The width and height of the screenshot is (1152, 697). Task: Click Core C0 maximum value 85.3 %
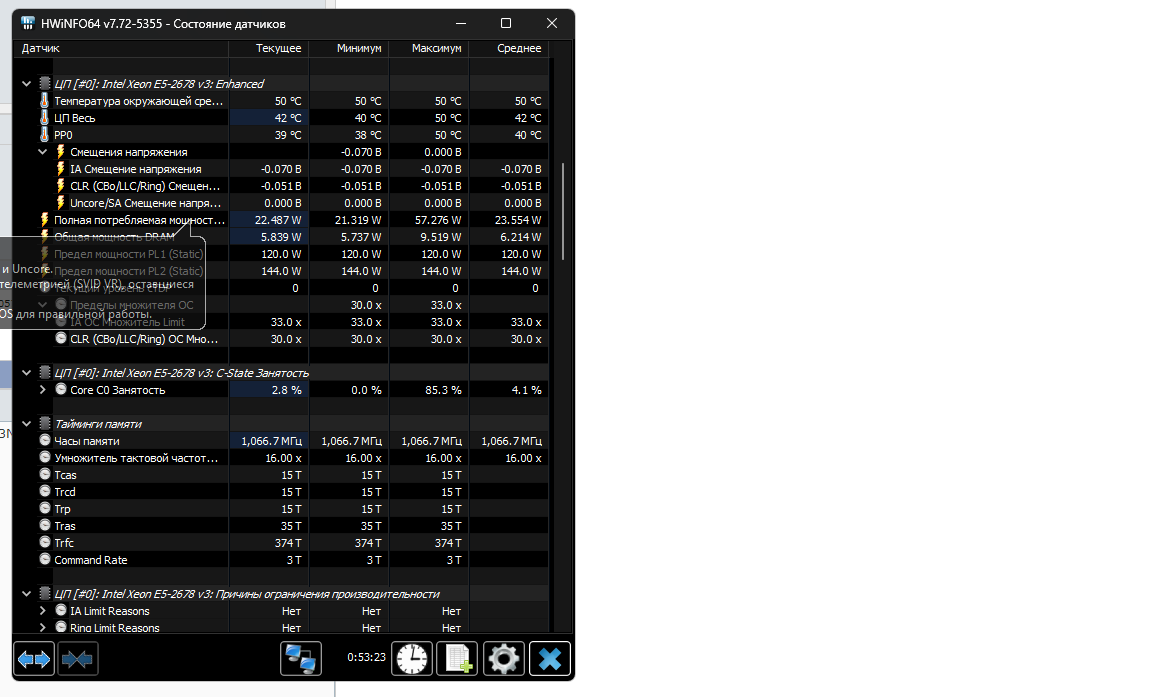click(443, 390)
